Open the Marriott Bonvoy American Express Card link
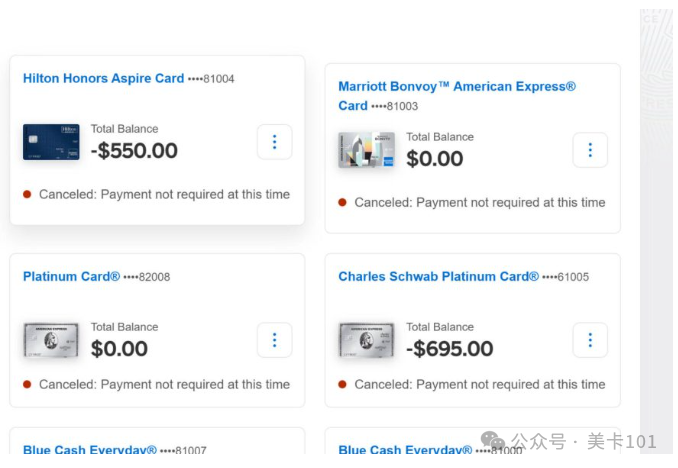 click(x=456, y=87)
